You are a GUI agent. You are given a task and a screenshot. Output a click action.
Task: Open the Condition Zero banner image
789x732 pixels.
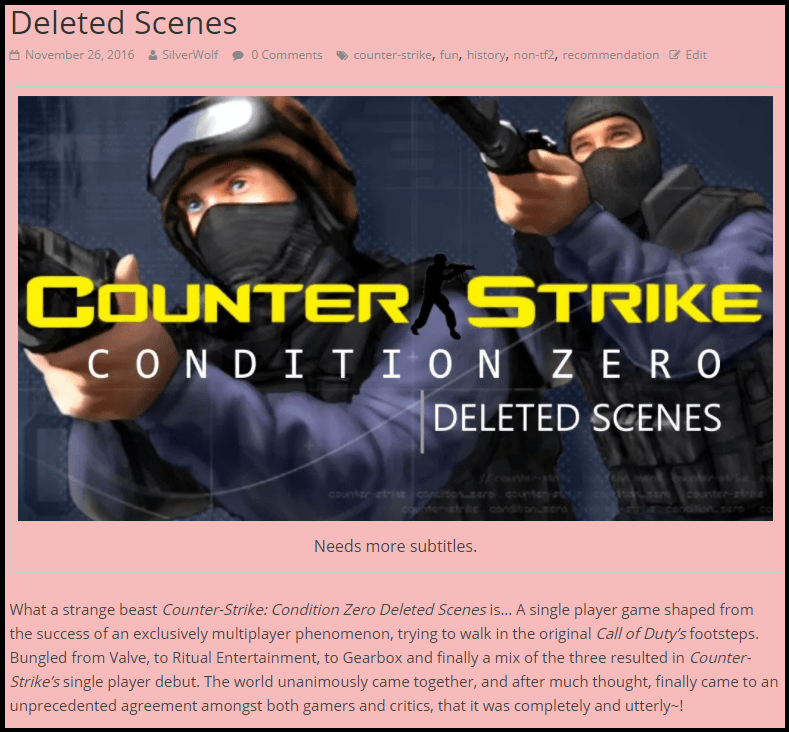[396, 308]
